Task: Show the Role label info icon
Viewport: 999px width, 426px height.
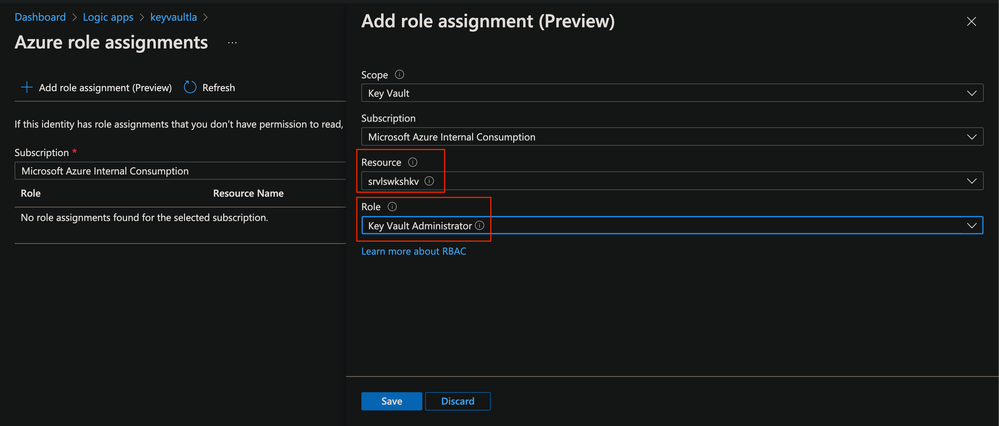Action: click(392, 206)
